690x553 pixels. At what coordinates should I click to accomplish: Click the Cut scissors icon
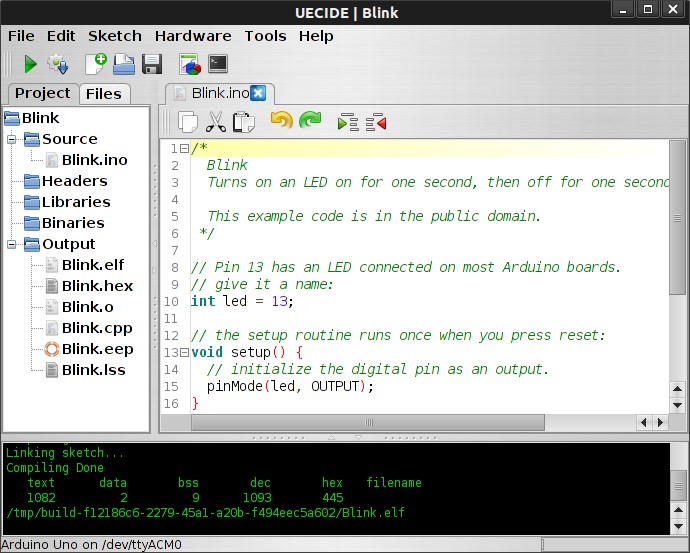215,122
